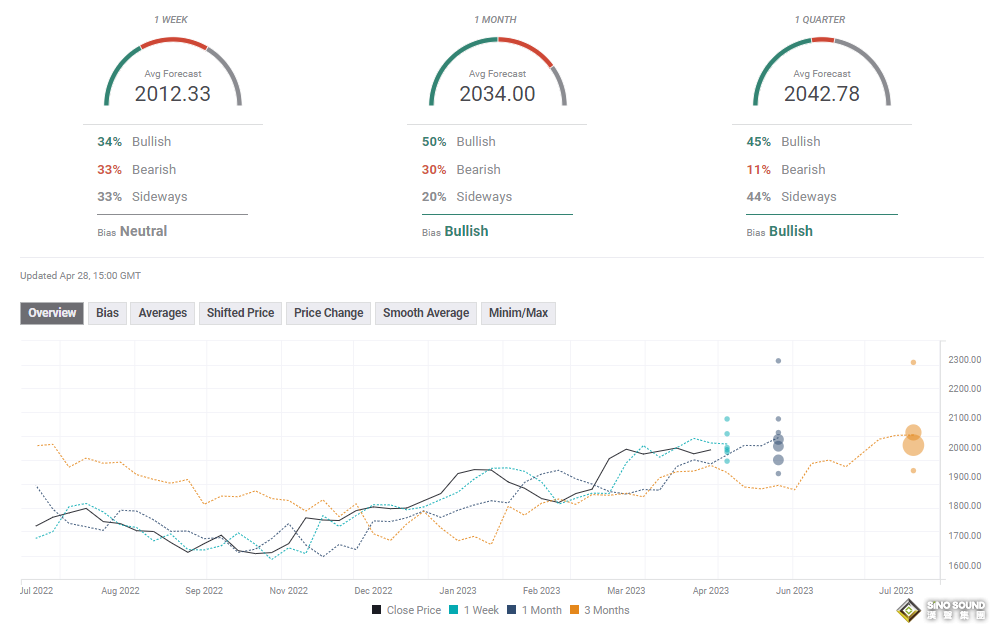The width and height of the screenshot is (995, 632).
Task: Click the 1 Month forecast gauge arc
Action: click(497, 45)
